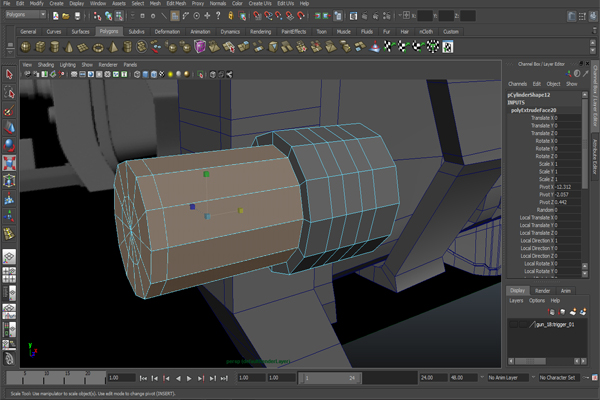600x400 pixels.
Task: Toggle use all lights yellow bulb icon
Action: [170, 74]
